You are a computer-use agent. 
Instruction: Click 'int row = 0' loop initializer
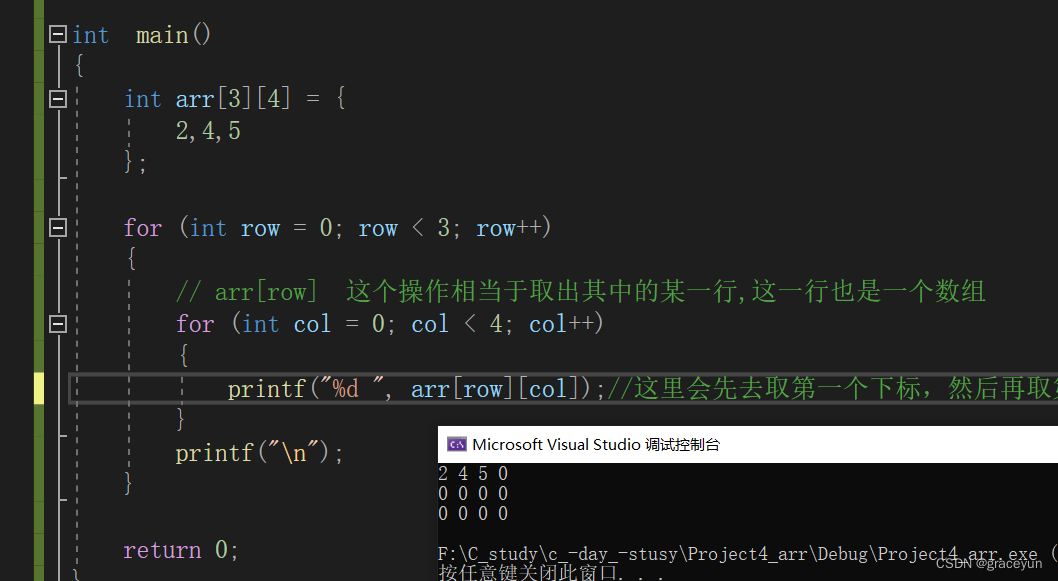tap(261, 228)
